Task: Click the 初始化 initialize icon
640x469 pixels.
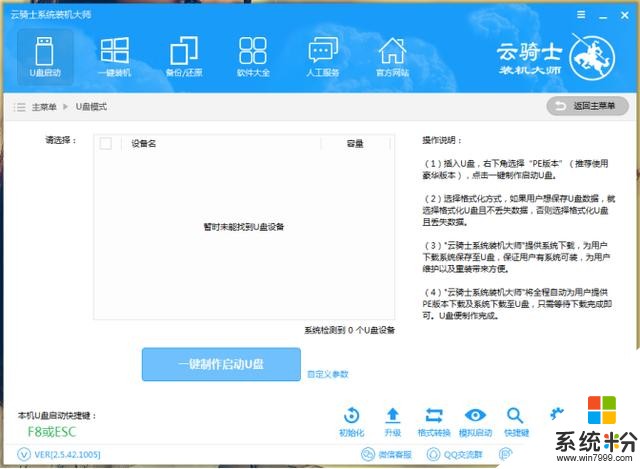Action: click(x=351, y=422)
